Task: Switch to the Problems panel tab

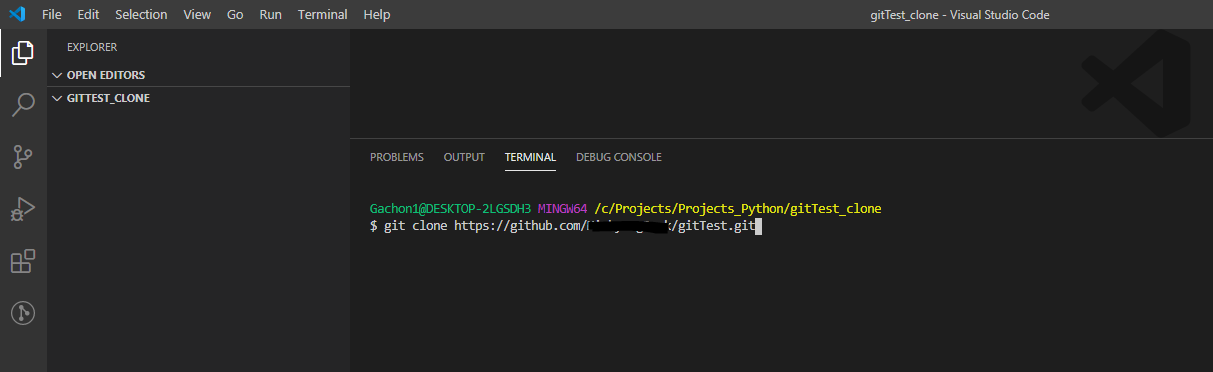Action: point(397,157)
